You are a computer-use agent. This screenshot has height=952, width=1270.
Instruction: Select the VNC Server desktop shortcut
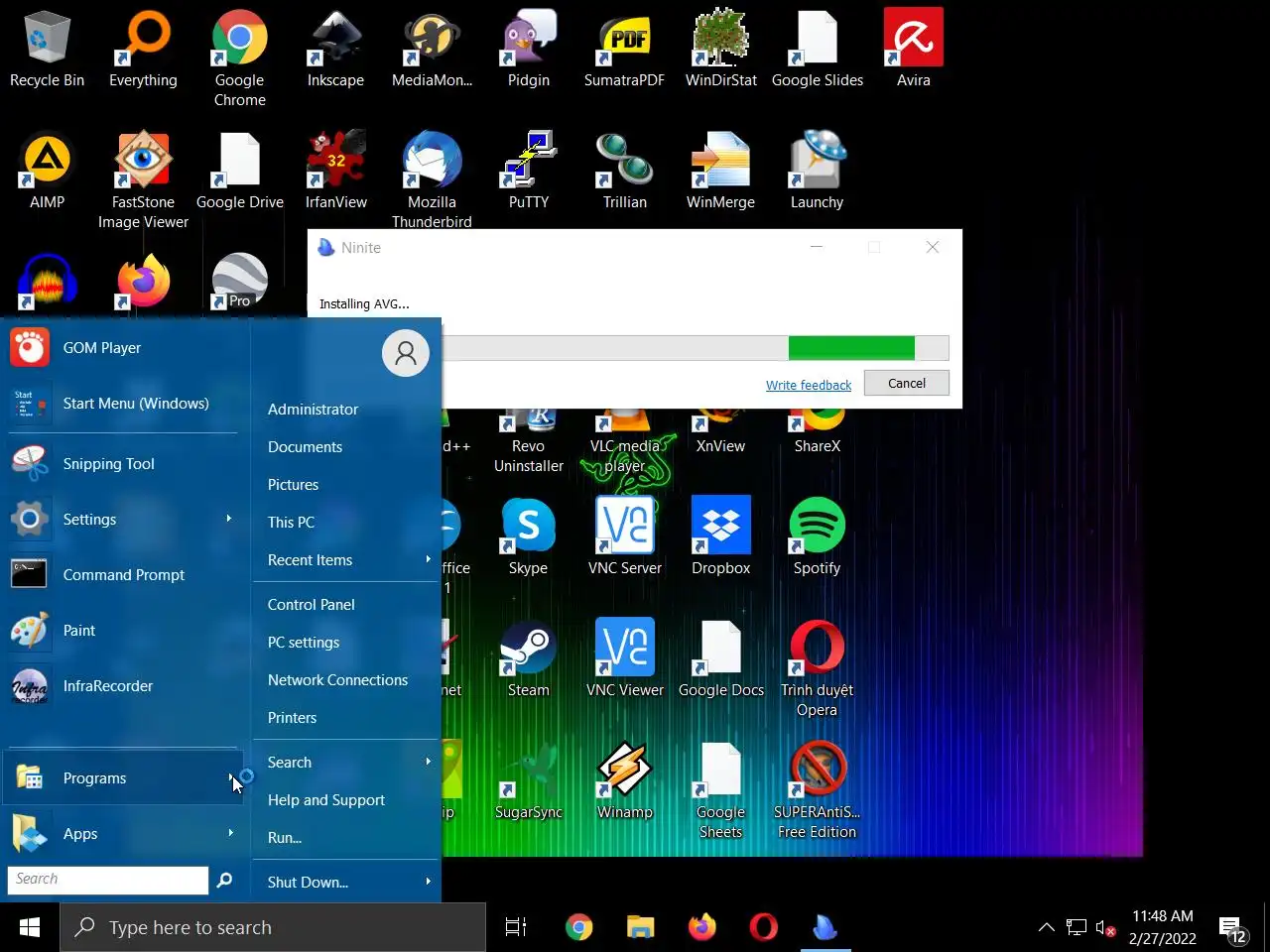[624, 536]
